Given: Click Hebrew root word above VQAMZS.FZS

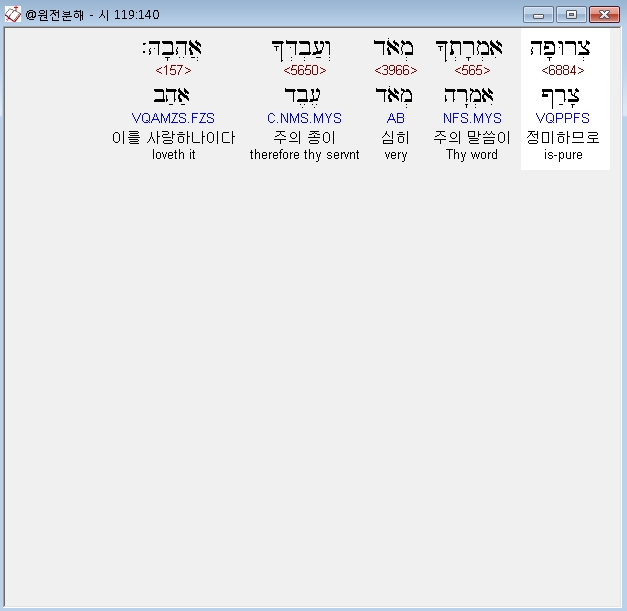Looking at the screenshot, I should click(171, 96).
